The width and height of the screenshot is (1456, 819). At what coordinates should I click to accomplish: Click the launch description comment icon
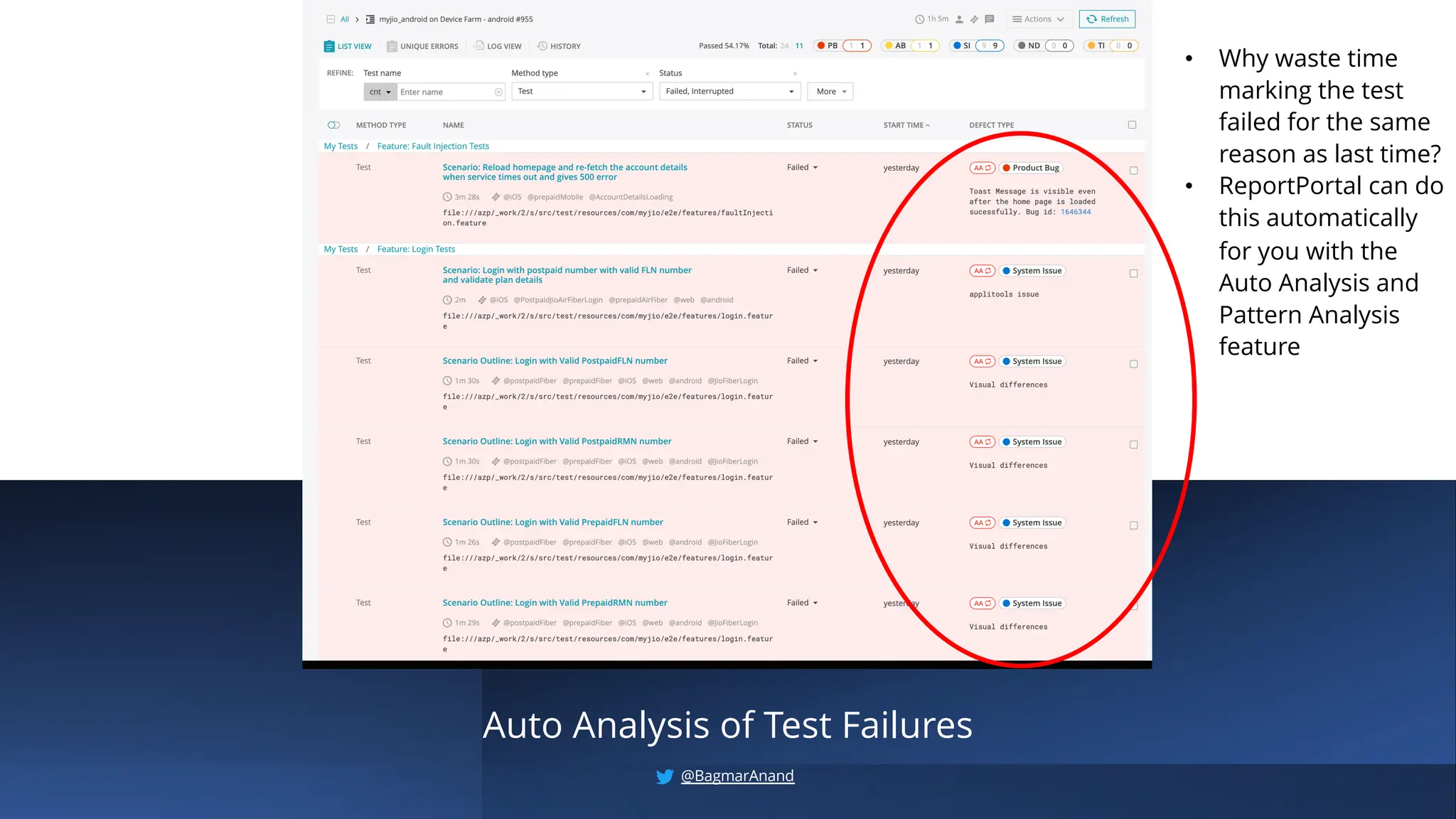(990, 19)
